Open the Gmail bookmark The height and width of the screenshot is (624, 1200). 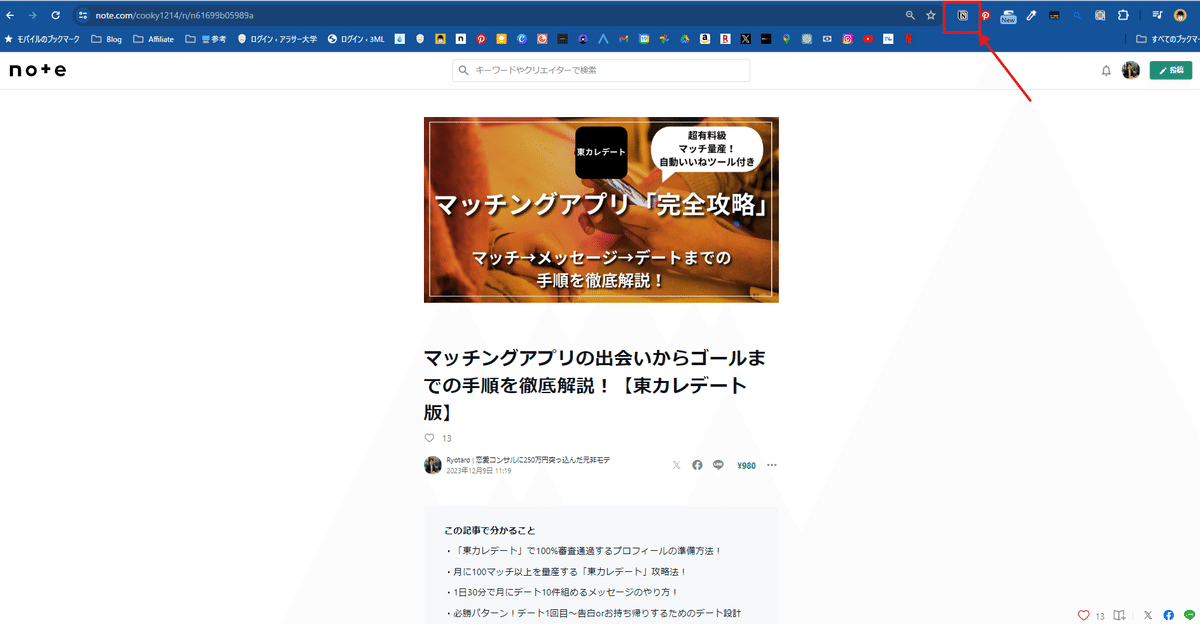(623, 40)
